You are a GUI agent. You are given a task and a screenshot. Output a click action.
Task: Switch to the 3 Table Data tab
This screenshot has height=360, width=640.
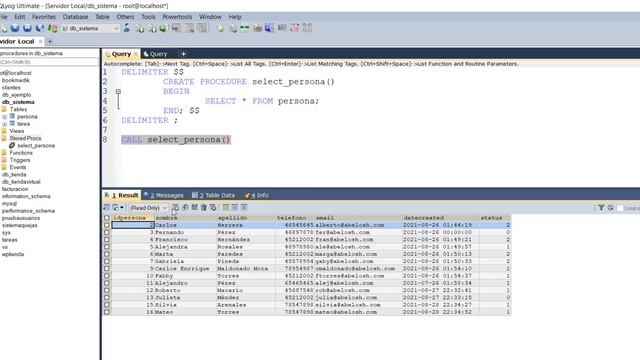[214, 195]
